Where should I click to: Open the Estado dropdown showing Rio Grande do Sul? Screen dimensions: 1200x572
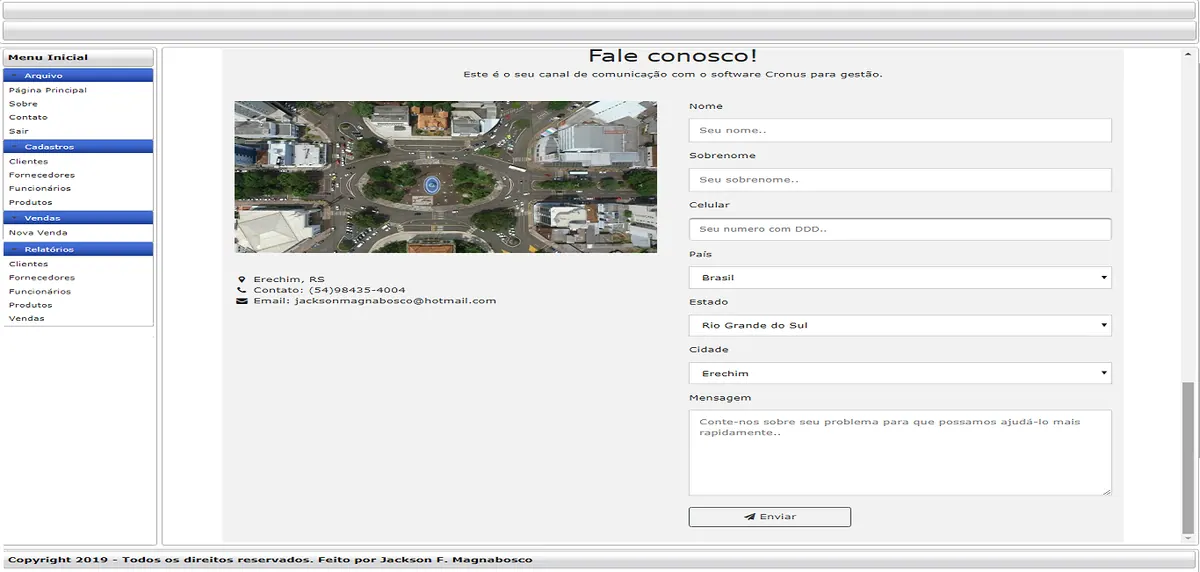[x=900, y=325]
